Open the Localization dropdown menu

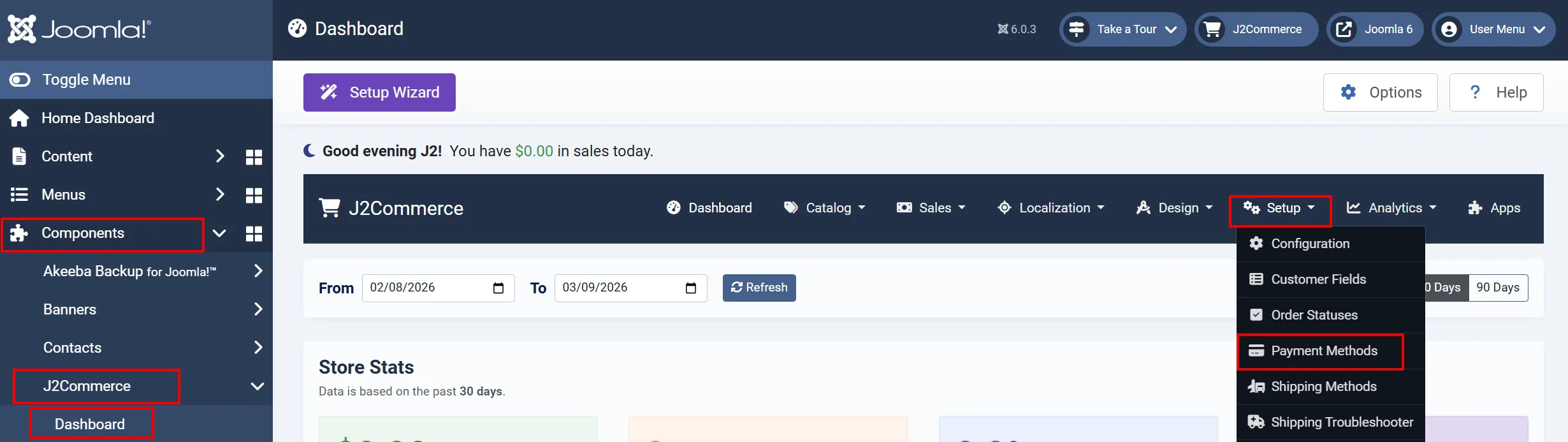point(1050,208)
